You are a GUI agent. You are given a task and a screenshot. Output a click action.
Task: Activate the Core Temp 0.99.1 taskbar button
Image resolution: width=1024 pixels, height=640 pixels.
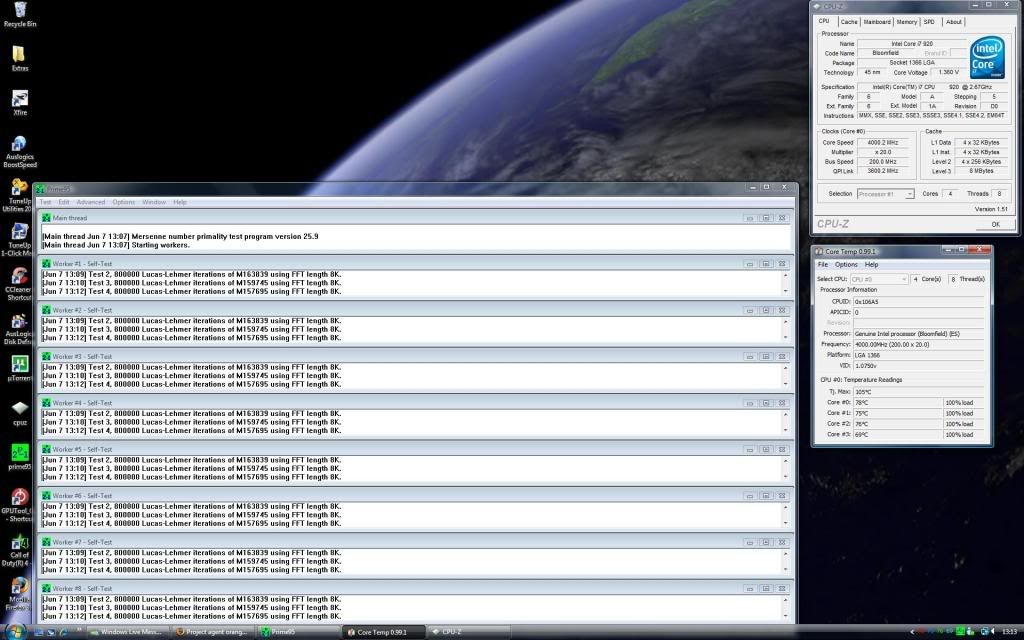click(383, 632)
